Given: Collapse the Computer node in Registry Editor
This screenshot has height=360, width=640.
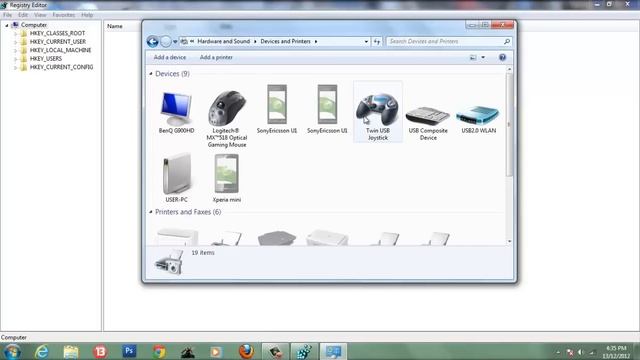Looking at the screenshot, I should (x=7, y=25).
